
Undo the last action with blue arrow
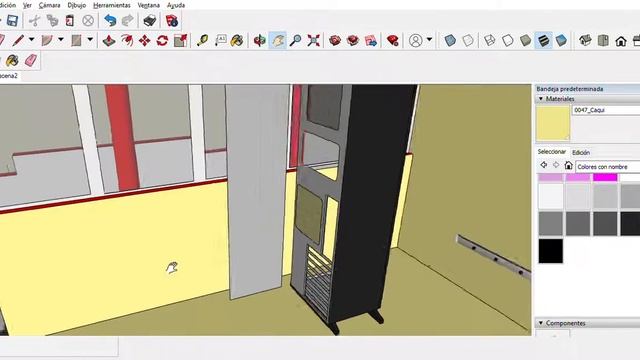pyautogui.click(x=110, y=20)
